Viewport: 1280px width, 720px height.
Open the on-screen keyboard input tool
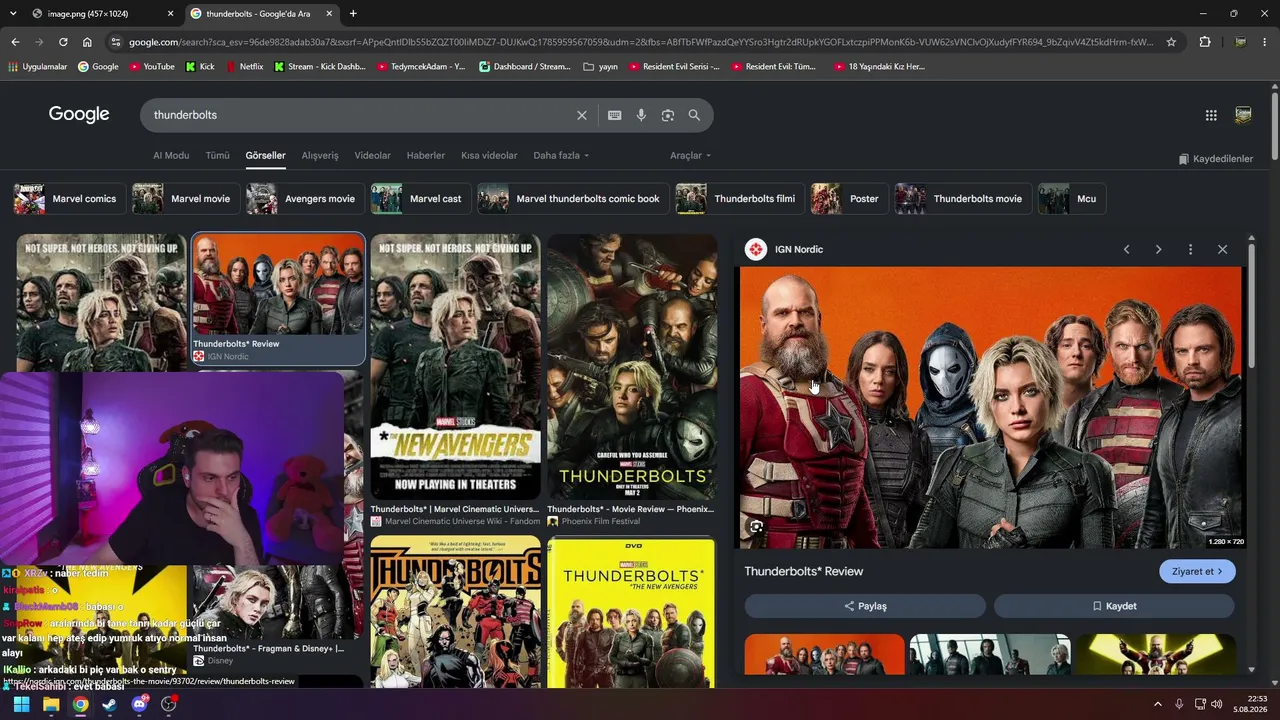(x=615, y=115)
